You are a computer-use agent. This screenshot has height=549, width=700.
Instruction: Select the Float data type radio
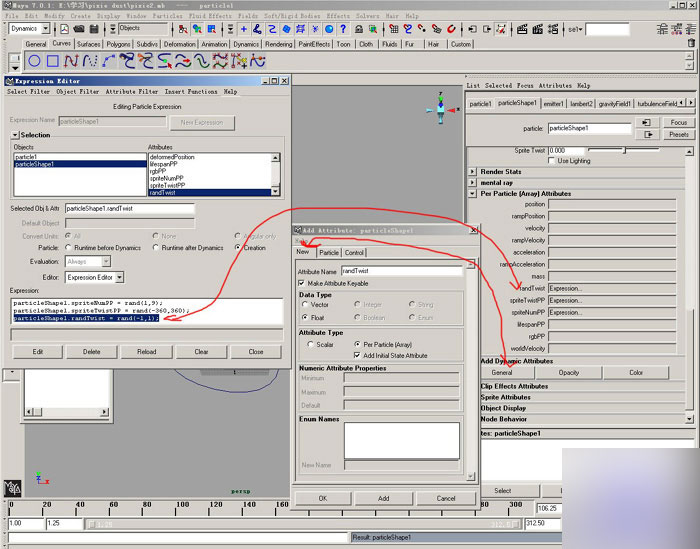(305, 317)
